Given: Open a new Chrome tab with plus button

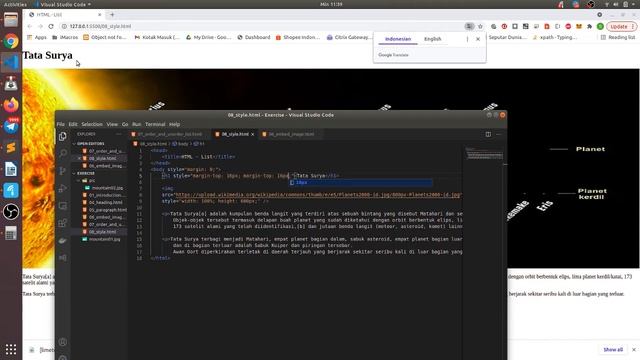Looking at the screenshot, I should (112, 15).
